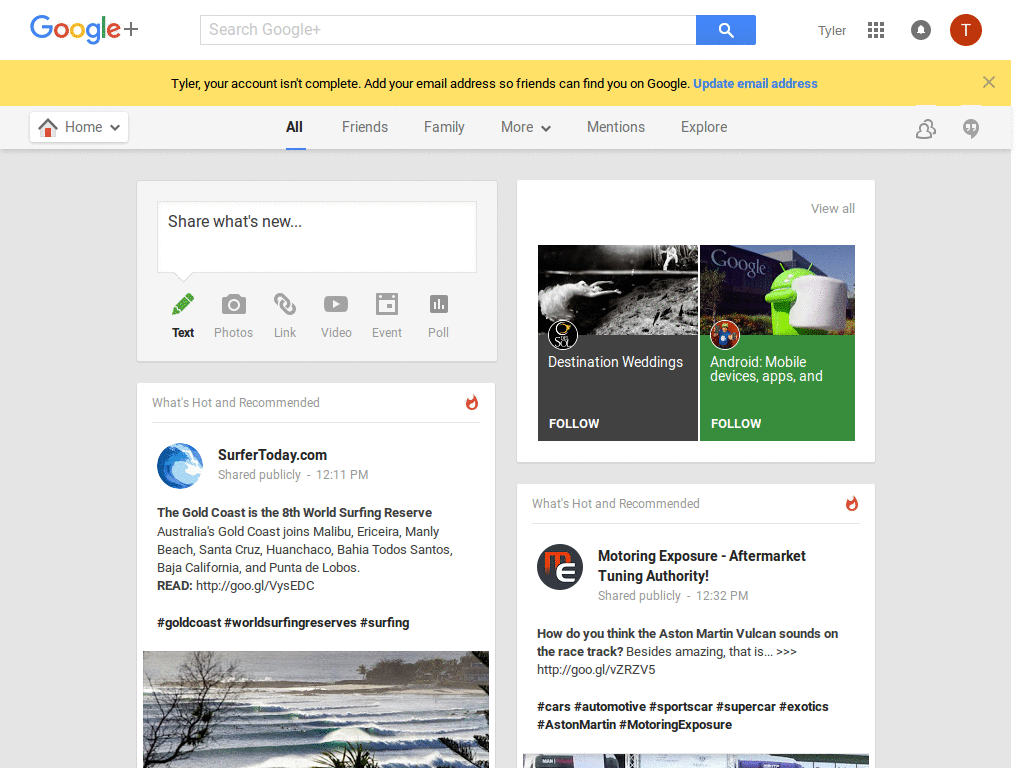The height and width of the screenshot is (768, 1024).
Task: Open the SurferToday.com wave avatar
Action: click(180, 466)
